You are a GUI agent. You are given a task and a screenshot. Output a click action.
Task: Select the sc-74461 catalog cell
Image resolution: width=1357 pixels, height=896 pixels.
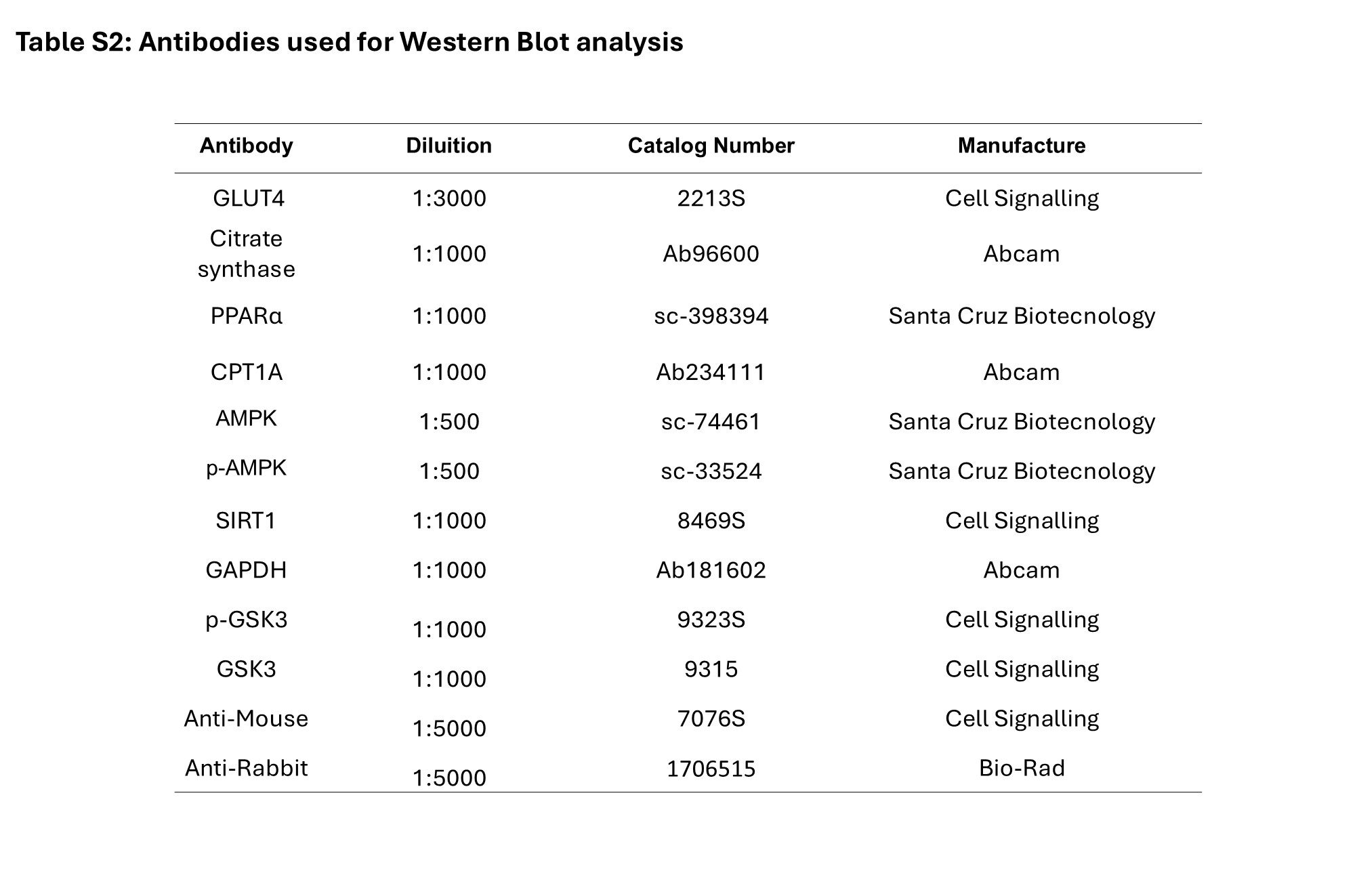[x=711, y=421]
